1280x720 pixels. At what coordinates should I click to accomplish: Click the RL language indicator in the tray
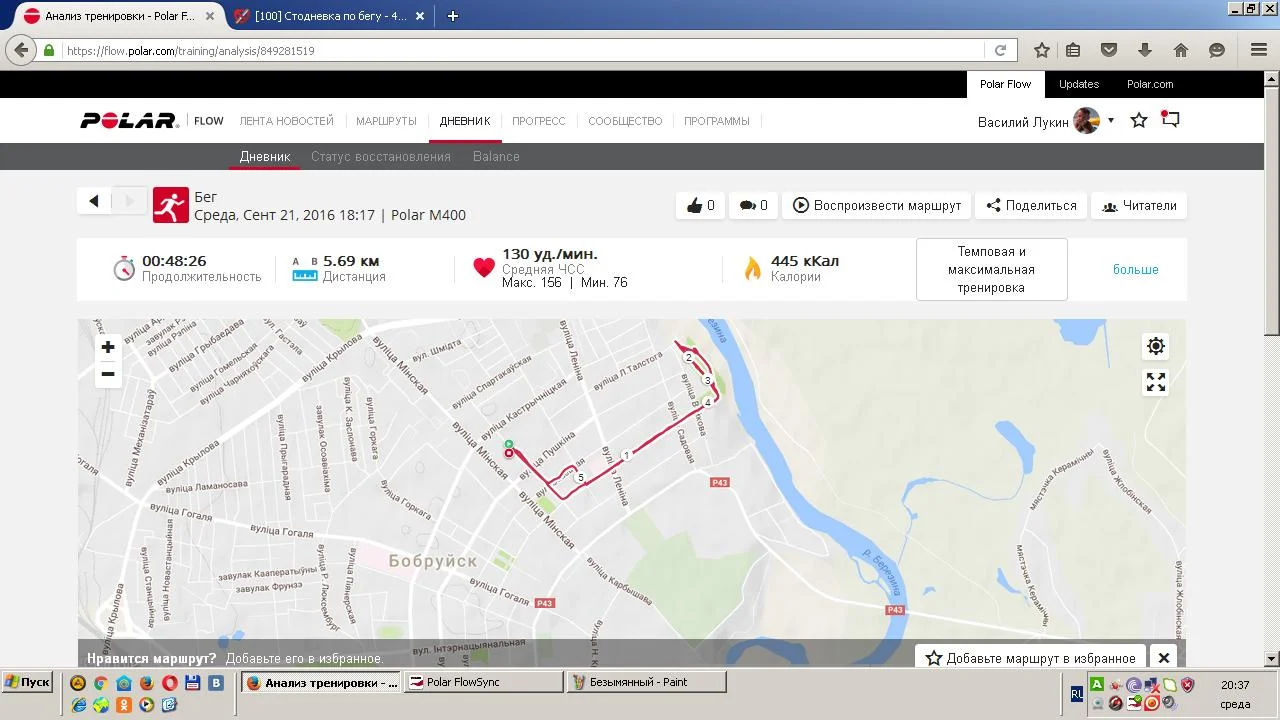click(1077, 692)
